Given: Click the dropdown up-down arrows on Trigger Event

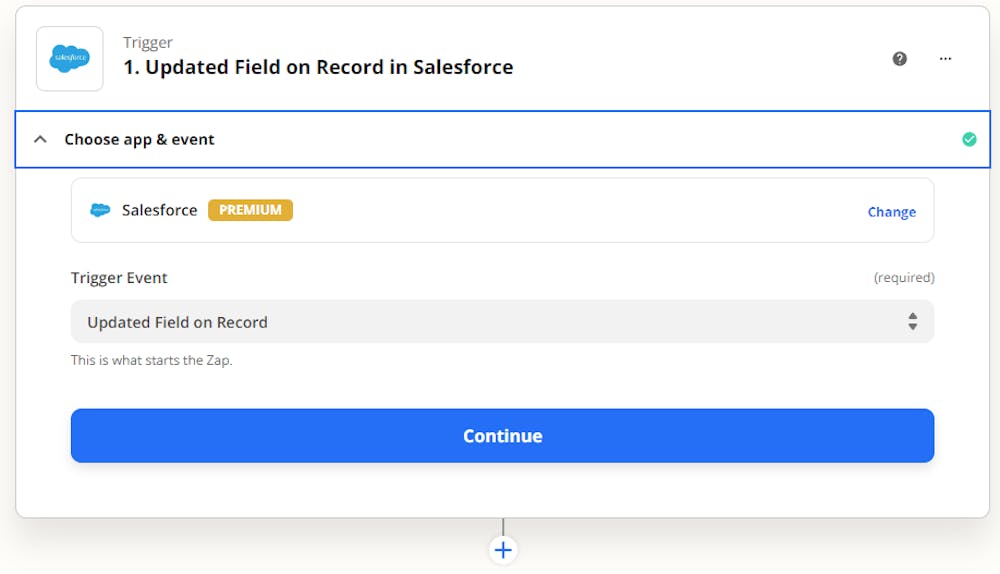Looking at the screenshot, I should (912, 322).
